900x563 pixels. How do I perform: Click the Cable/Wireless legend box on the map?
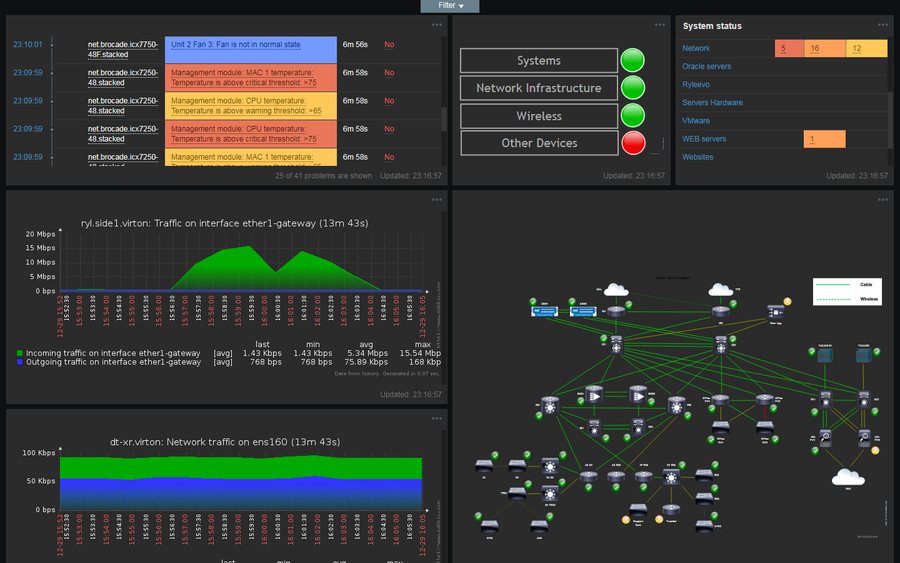(847, 292)
